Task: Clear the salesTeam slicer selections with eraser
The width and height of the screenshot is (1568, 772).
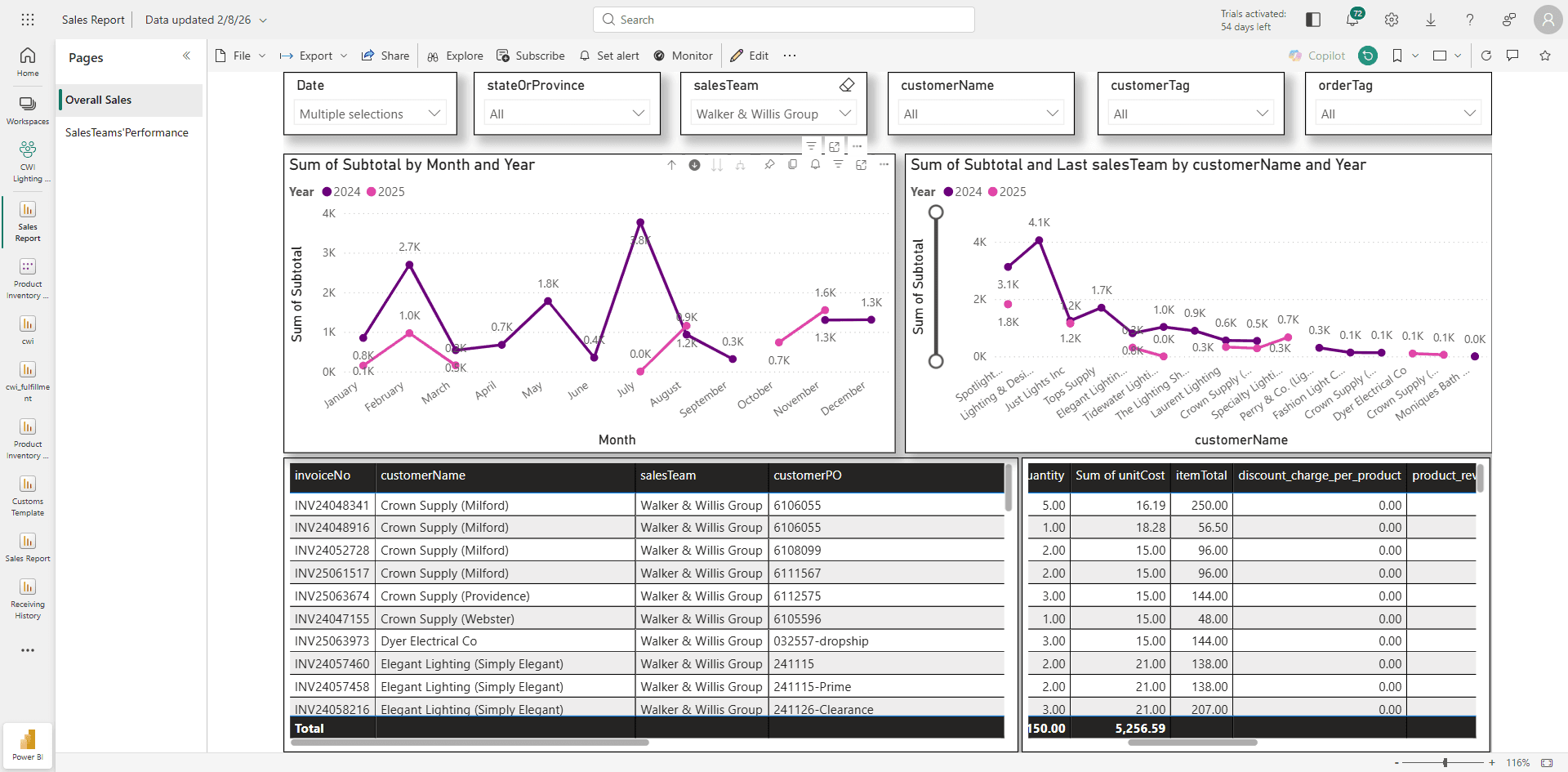Action: [847, 85]
